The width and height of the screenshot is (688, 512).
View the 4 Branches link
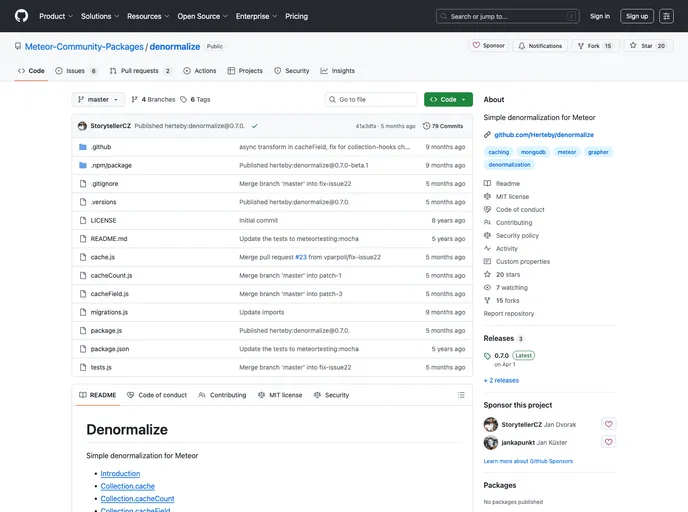pos(153,100)
